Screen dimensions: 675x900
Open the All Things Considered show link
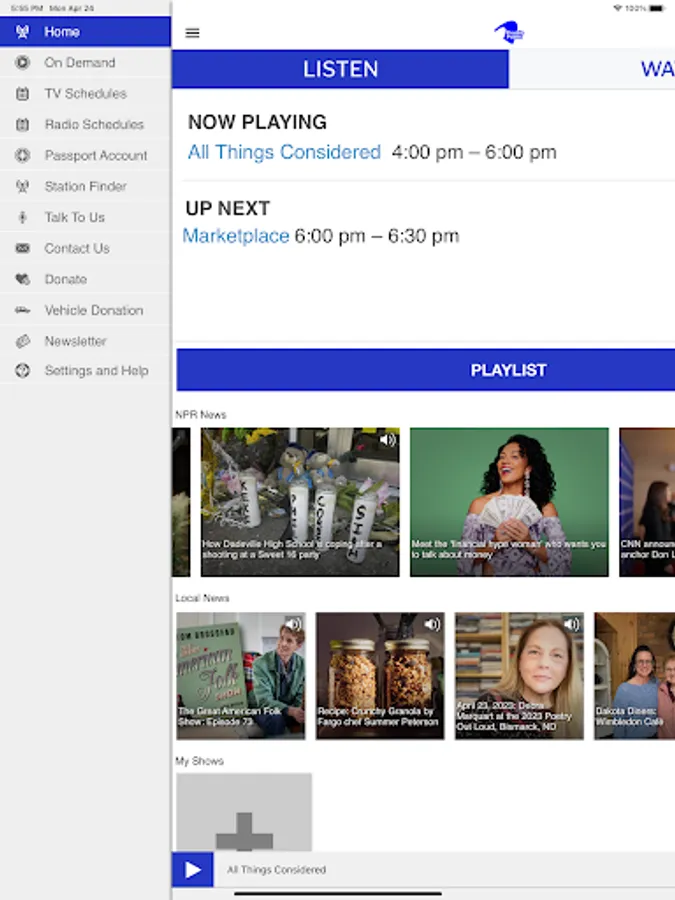coord(285,152)
